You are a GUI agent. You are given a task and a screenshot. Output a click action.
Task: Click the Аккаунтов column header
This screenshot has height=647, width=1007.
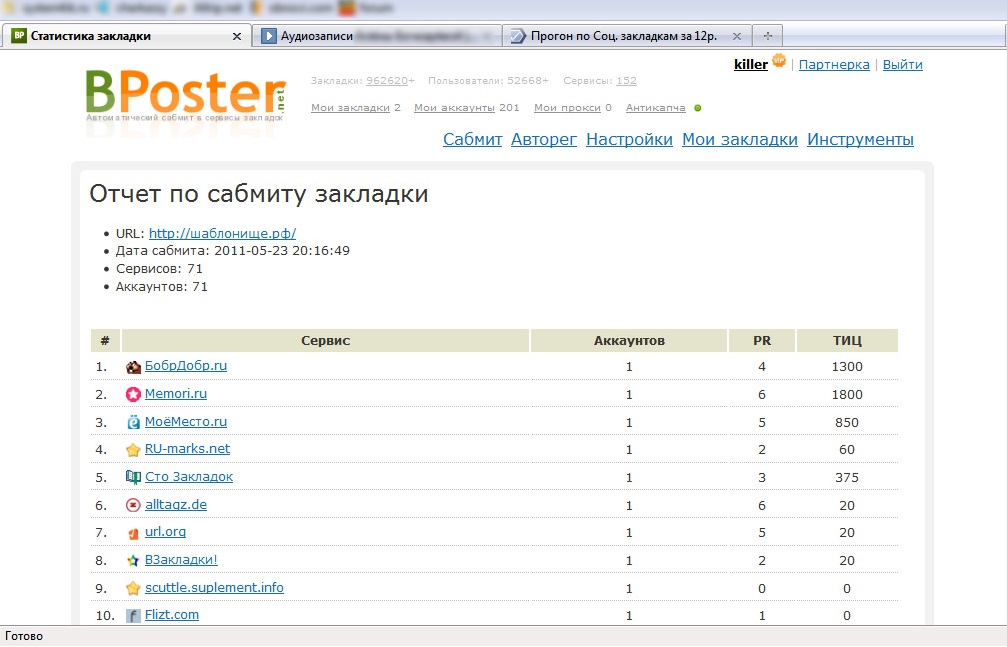[x=629, y=341]
